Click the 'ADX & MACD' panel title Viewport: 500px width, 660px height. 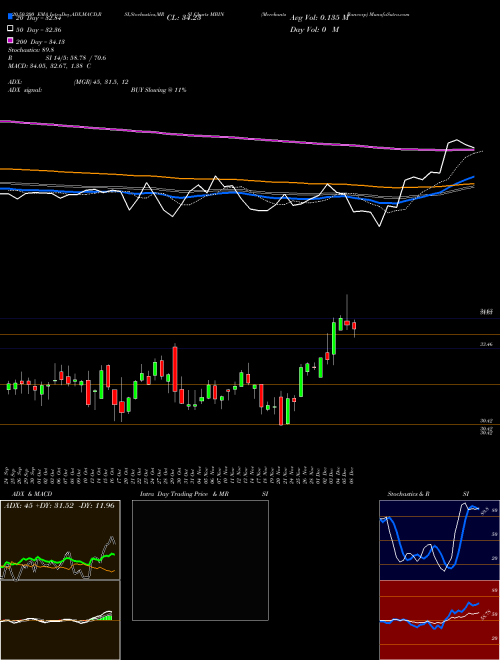[32, 494]
